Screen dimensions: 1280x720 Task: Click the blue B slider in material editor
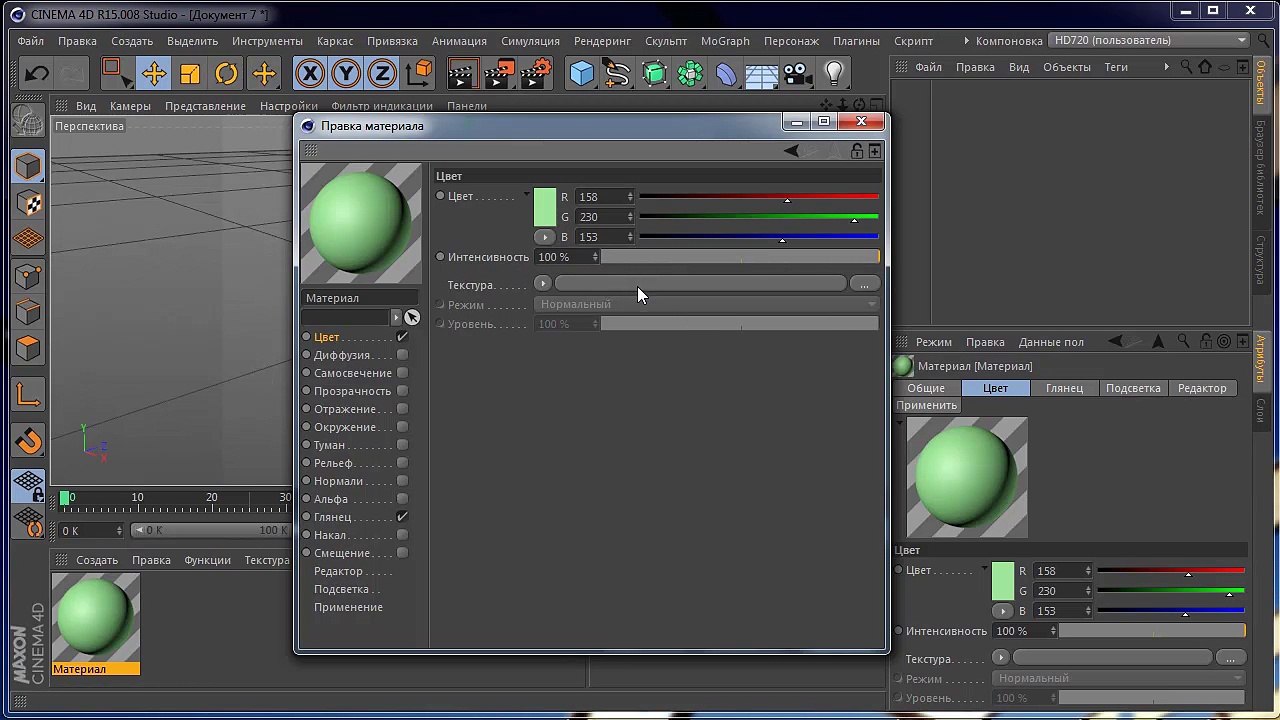[759, 237]
